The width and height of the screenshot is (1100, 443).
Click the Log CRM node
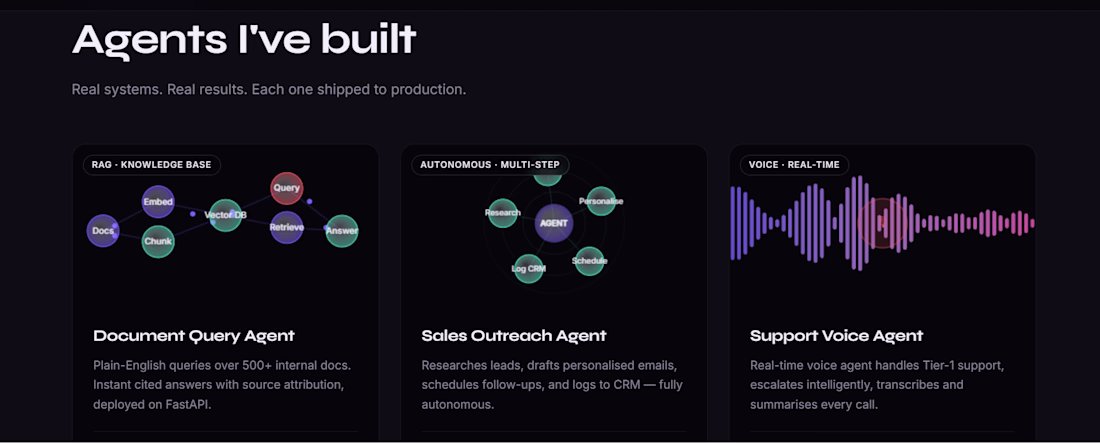[529, 269]
